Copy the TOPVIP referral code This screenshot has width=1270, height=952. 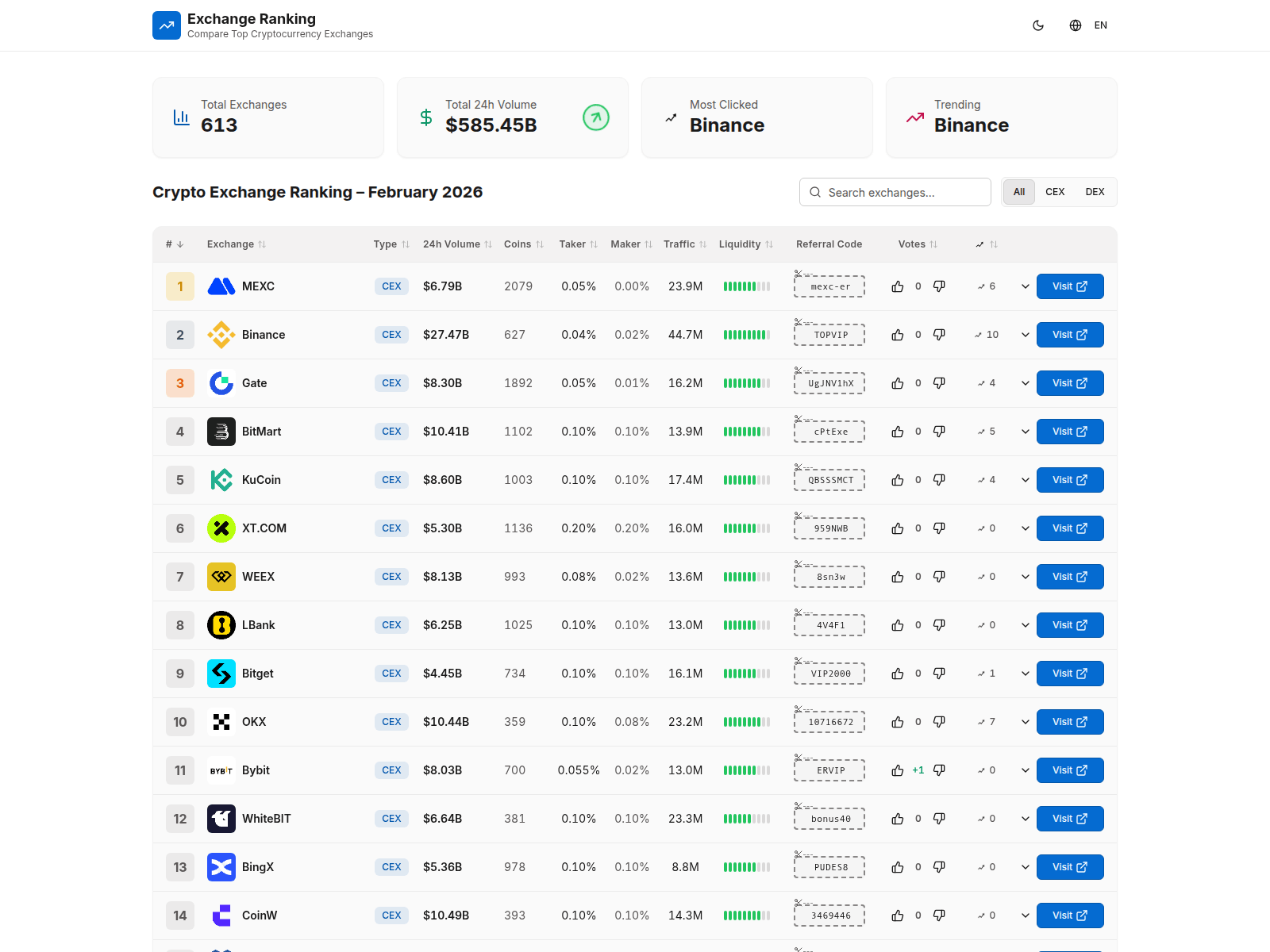pos(829,335)
